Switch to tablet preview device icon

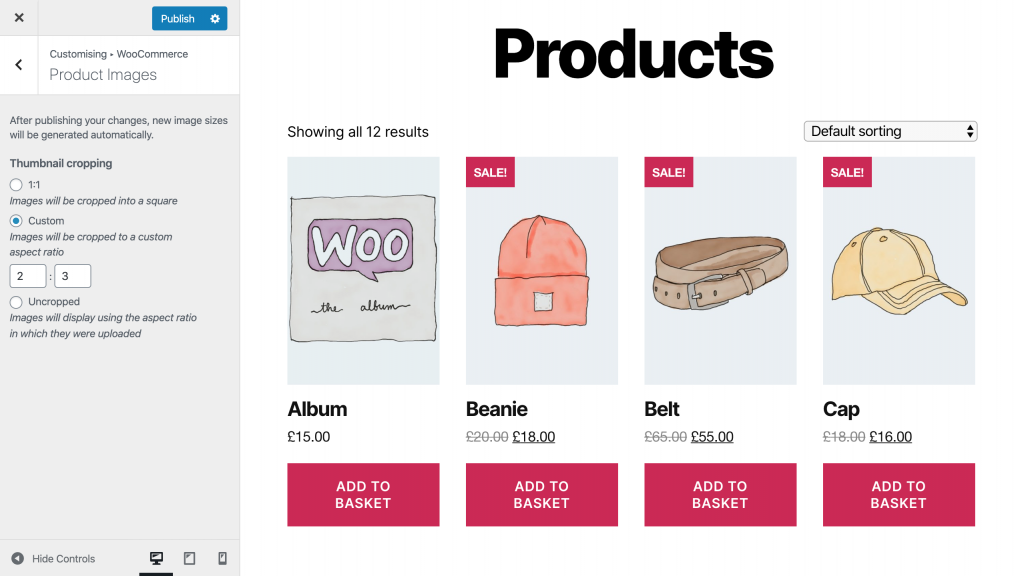pyautogui.click(x=189, y=558)
